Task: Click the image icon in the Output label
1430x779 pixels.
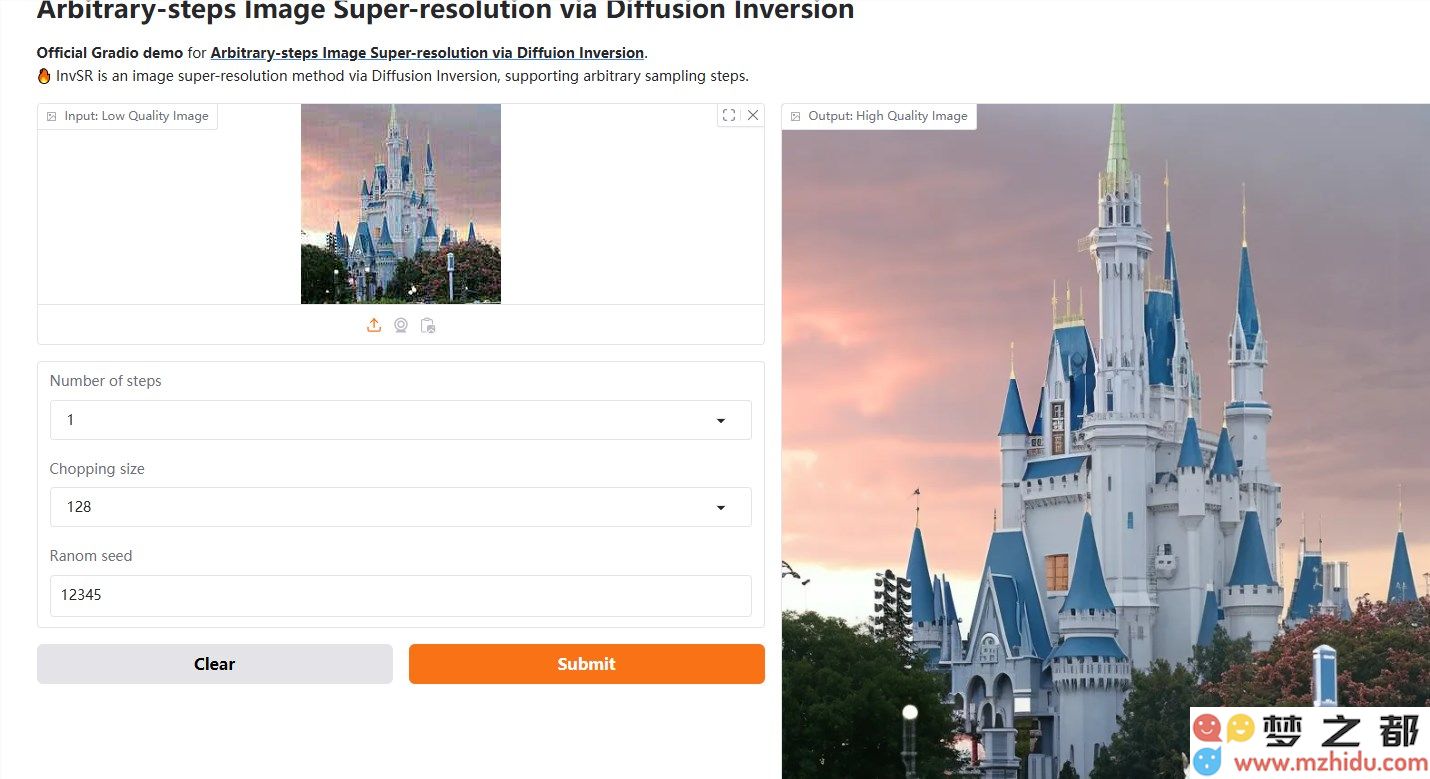Action: pyautogui.click(x=796, y=116)
